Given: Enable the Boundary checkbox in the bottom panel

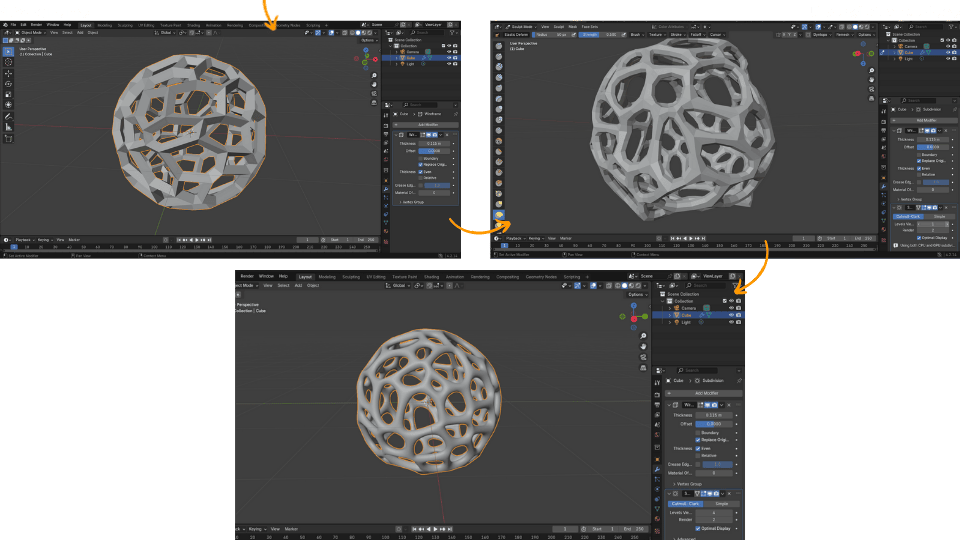Looking at the screenshot, I should pyautogui.click(x=698, y=432).
